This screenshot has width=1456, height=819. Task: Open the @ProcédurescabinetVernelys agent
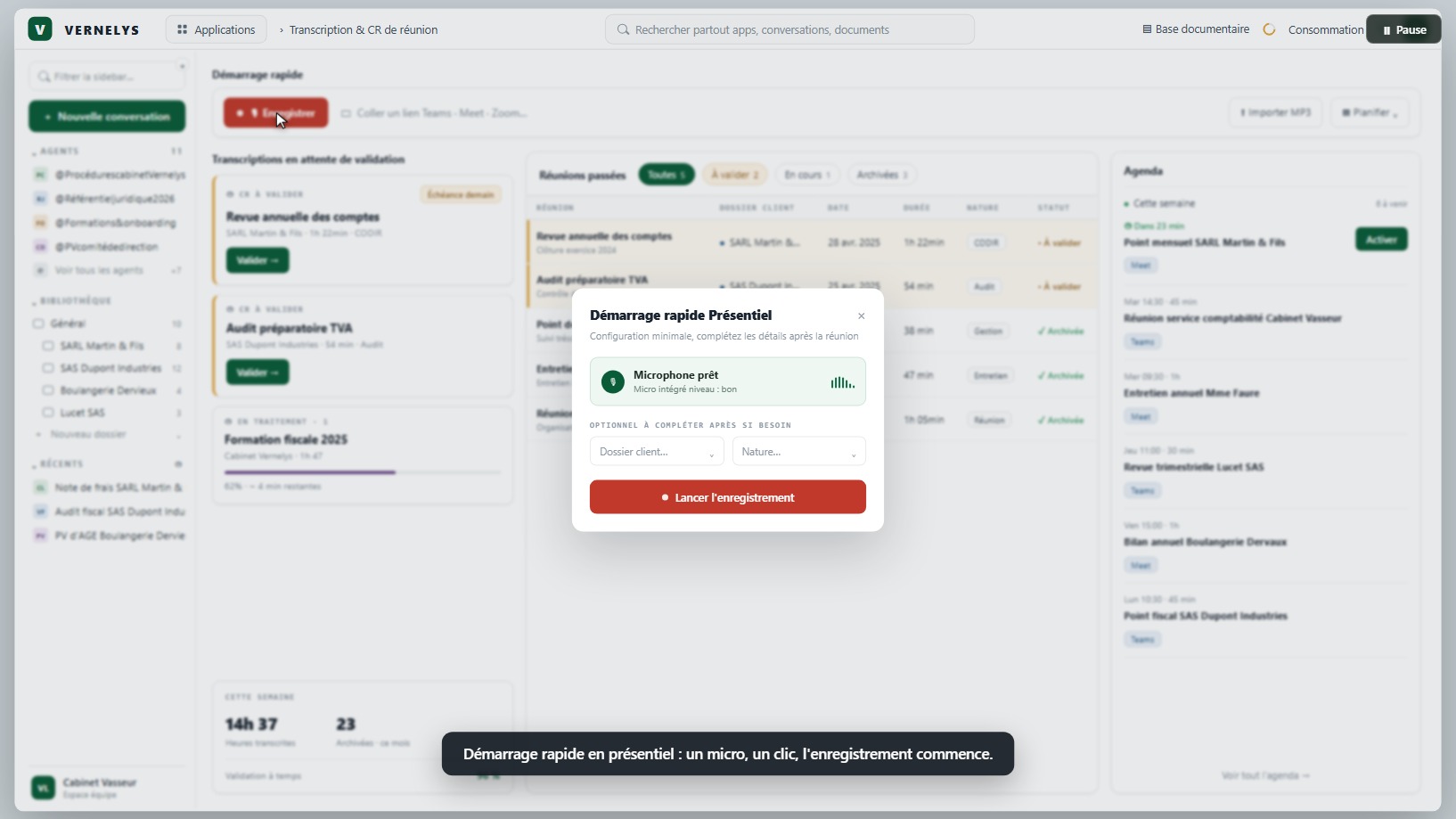click(110, 175)
